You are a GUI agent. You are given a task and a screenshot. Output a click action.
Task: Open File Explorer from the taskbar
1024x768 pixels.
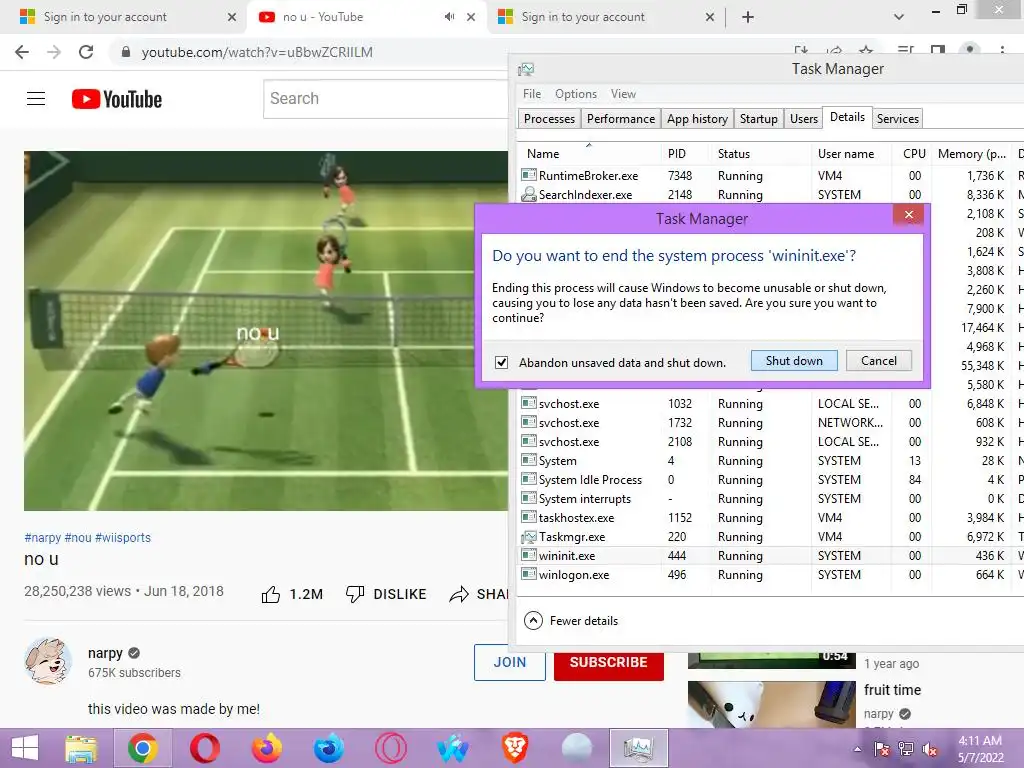pyautogui.click(x=81, y=748)
